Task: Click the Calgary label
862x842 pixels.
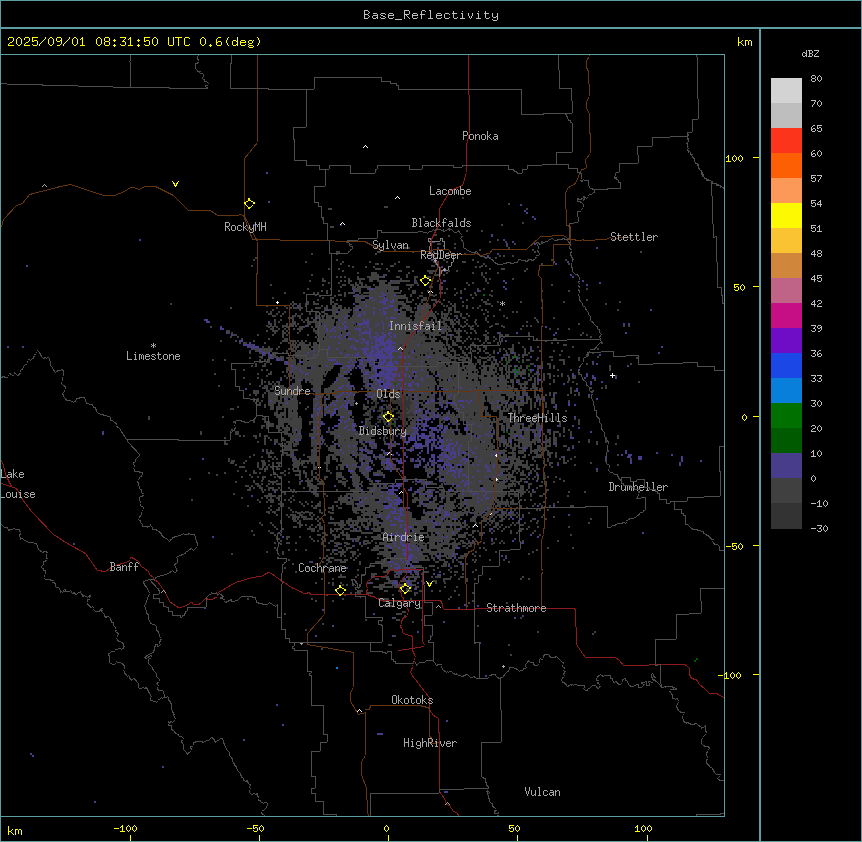Action: point(400,603)
